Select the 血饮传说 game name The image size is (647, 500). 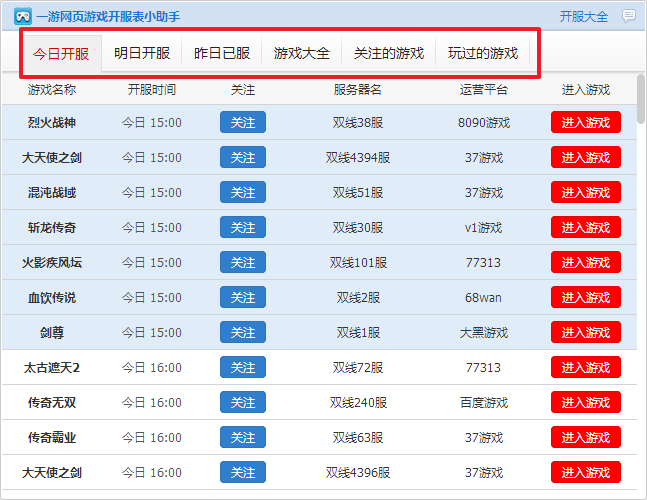click(x=52, y=298)
